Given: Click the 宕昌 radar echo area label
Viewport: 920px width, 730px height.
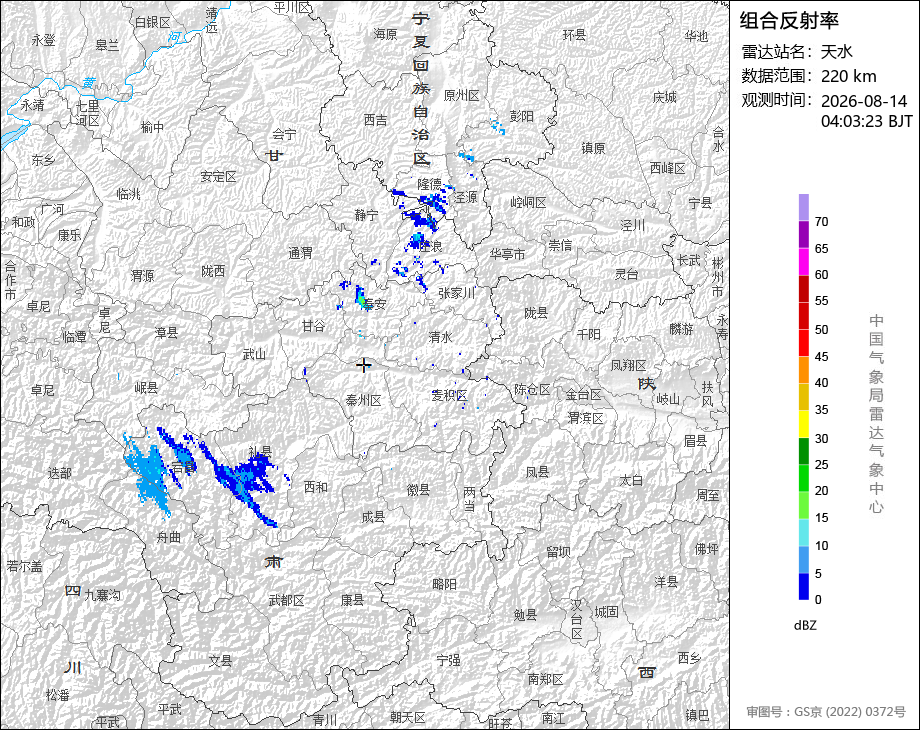Looking at the screenshot, I should point(184,468).
